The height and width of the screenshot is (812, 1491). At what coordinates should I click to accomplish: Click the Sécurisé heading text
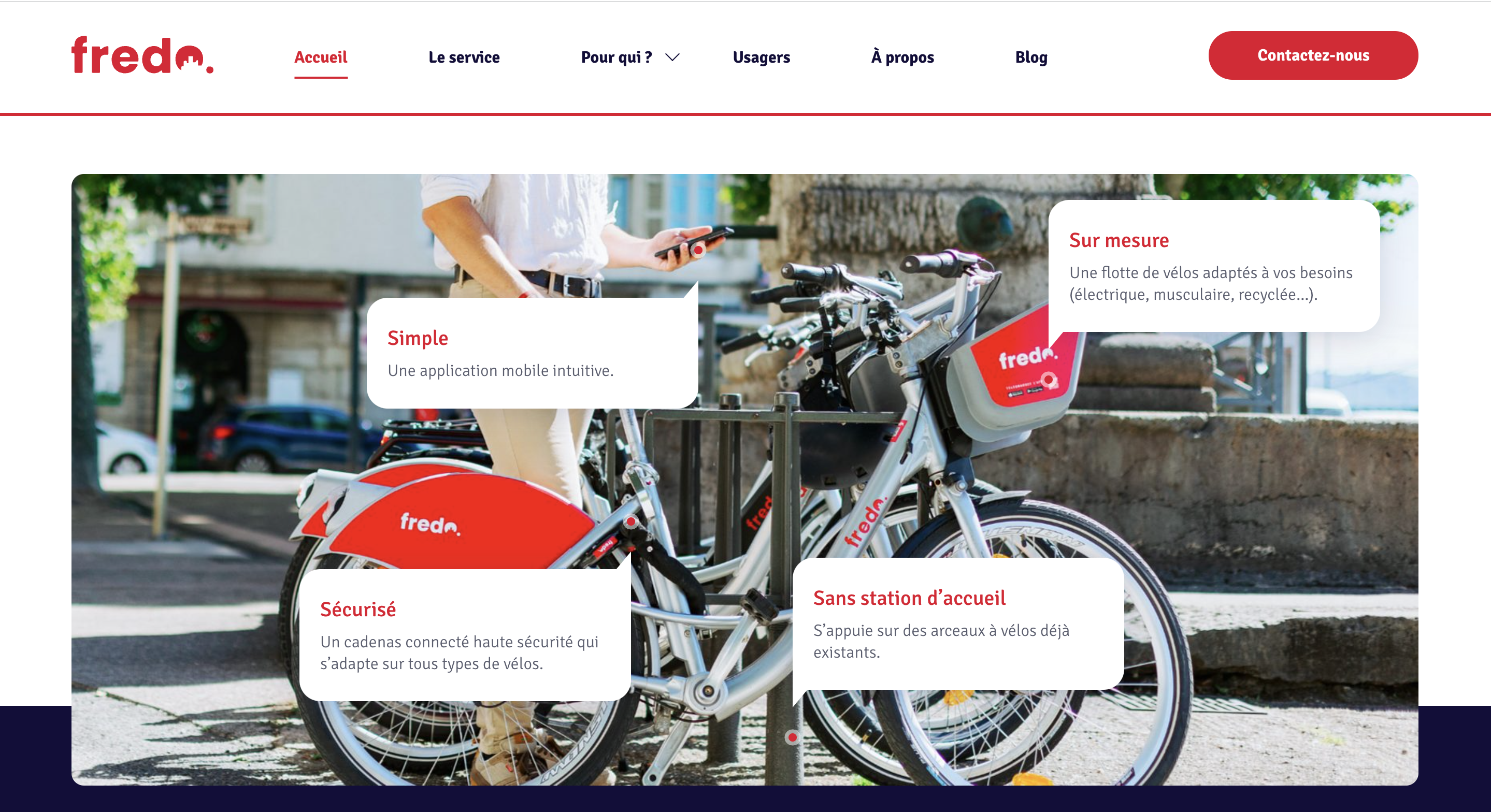357,609
